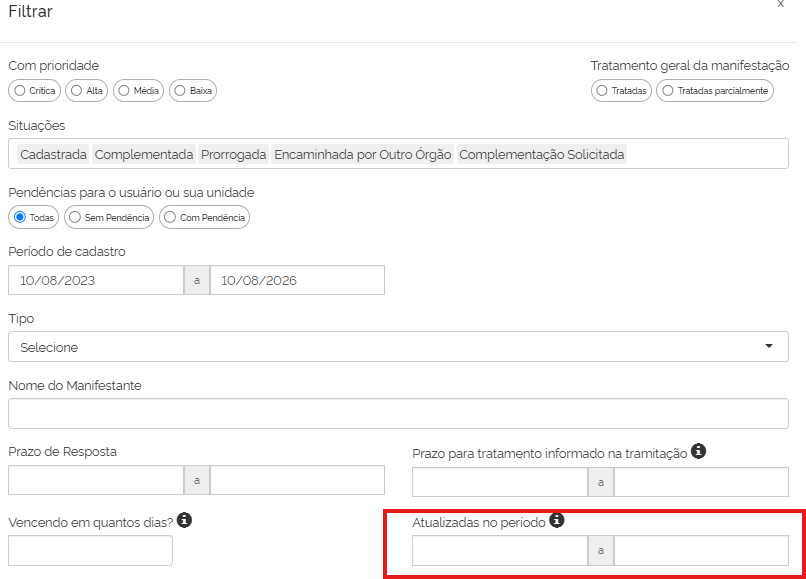Click the Complementada tag in Situações

pos(144,154)
